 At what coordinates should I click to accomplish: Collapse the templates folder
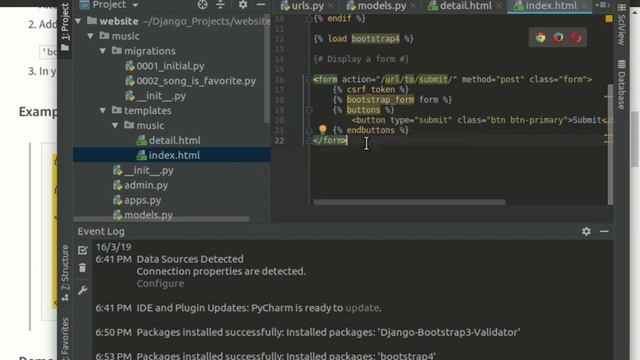(x=103, y=111)
